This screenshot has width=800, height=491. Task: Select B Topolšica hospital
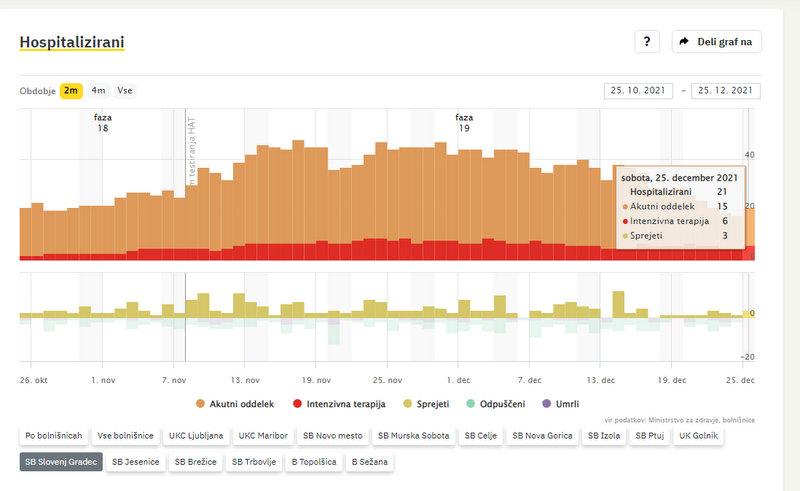point(316,462)
